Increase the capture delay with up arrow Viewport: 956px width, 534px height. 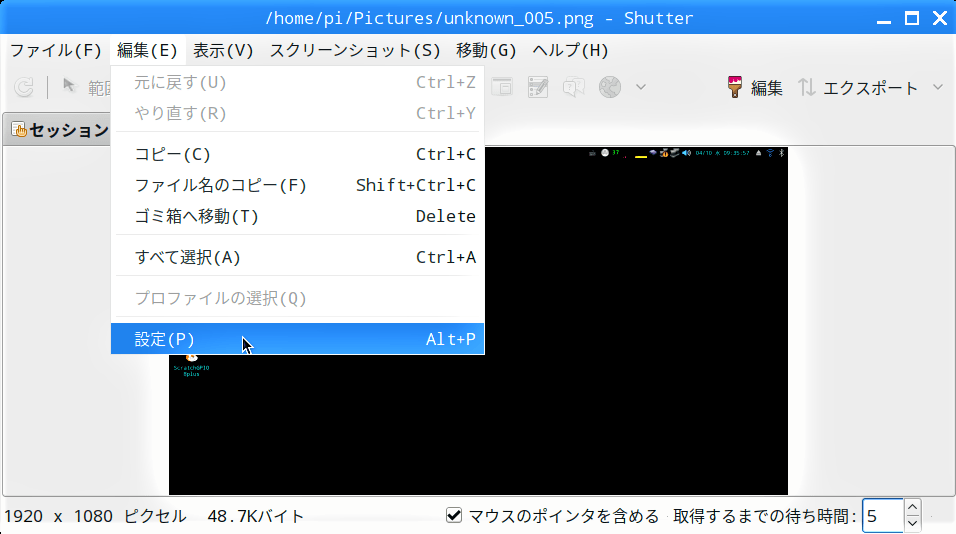(912, 507)
